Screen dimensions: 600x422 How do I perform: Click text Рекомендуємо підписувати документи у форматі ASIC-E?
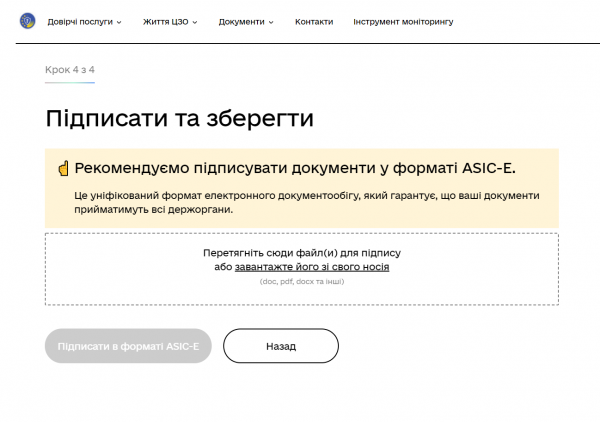tap(295, 168)
